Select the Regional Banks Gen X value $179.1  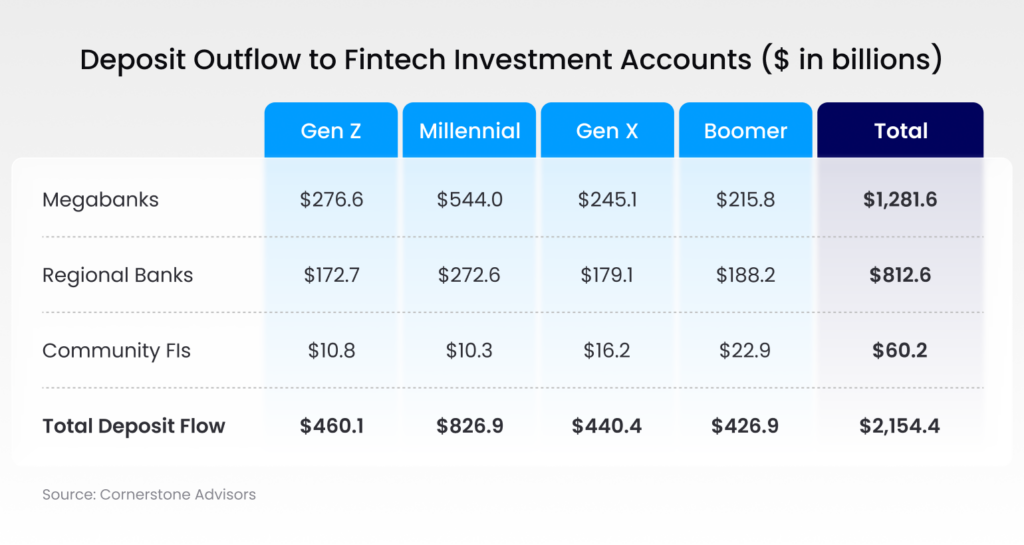click(x=607, y=275)
